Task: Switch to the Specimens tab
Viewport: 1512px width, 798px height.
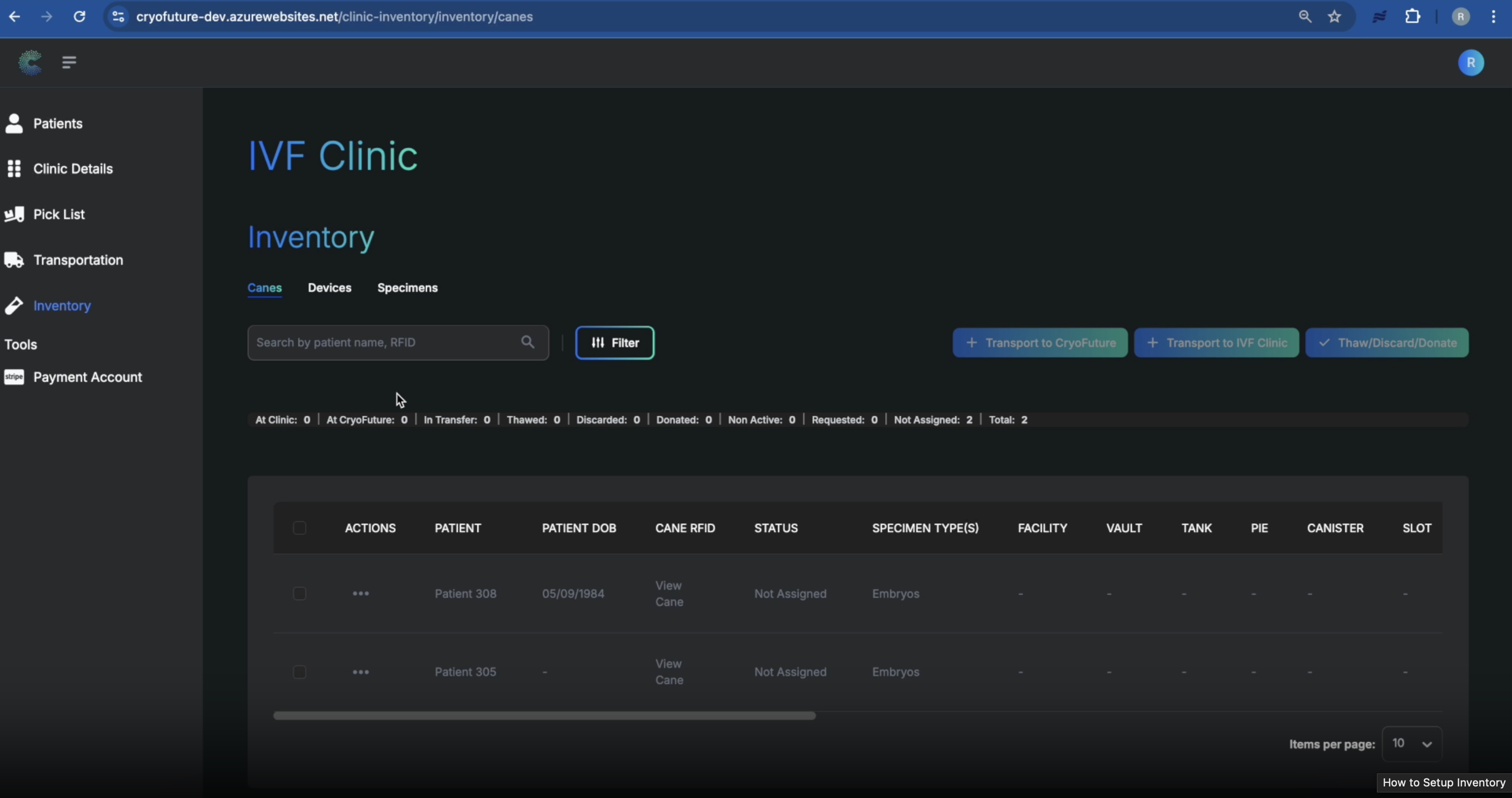Action: (407, 288)
